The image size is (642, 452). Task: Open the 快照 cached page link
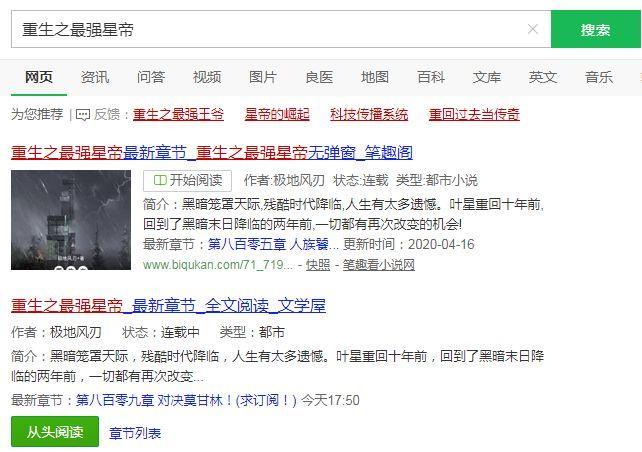pyautogui.click(x=318, y=265)
